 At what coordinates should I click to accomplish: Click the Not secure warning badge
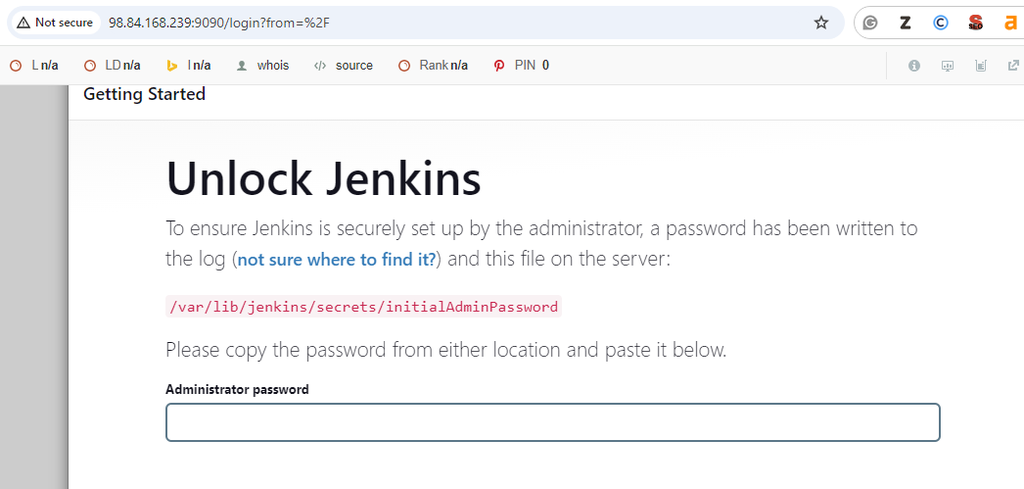tap(56, 23)
